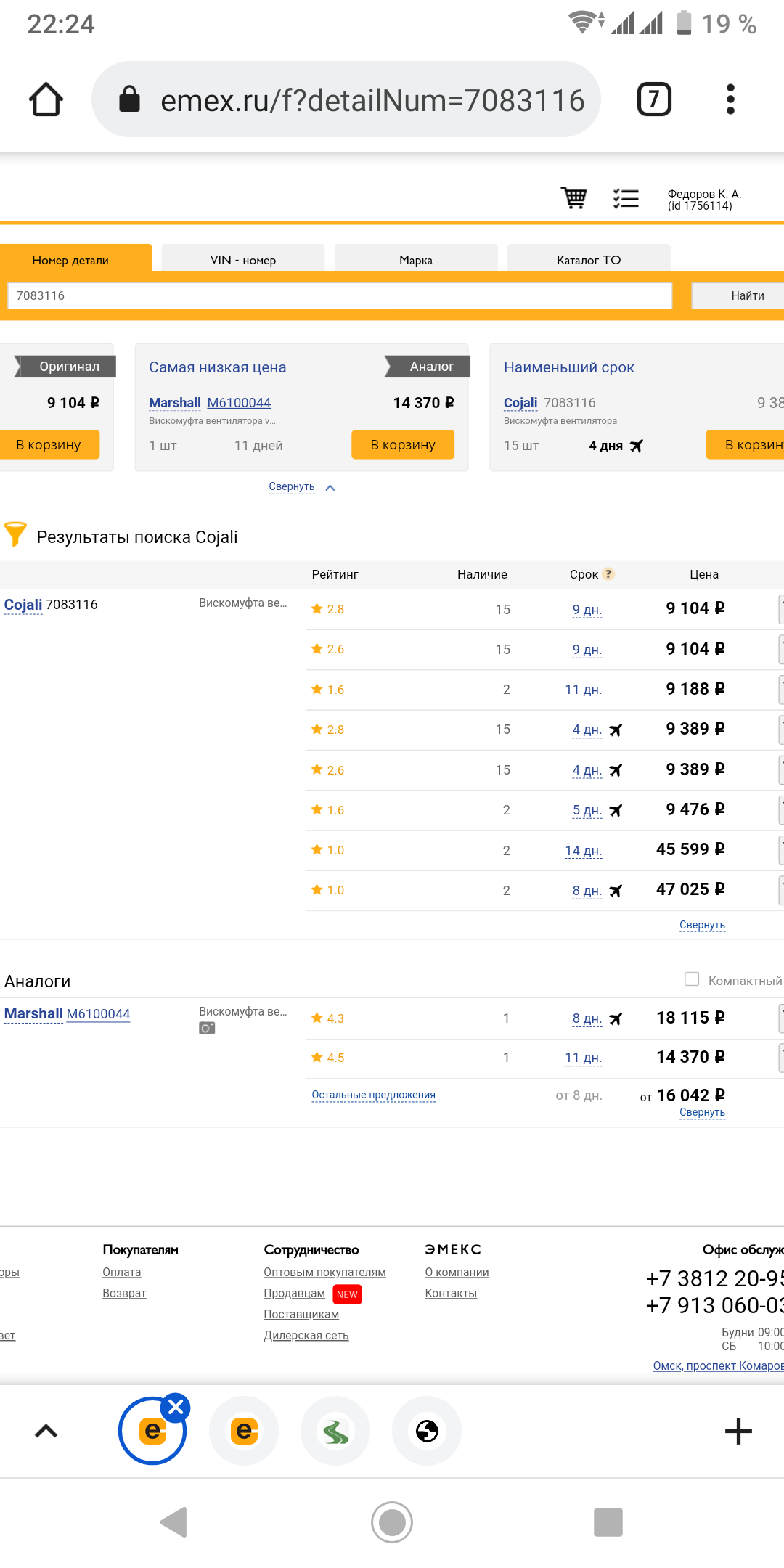Image resolution: width=784 pixels, height=1568 pixels.
Task: Open the Самая низкая цена heading link
Action: click(218, 367)
